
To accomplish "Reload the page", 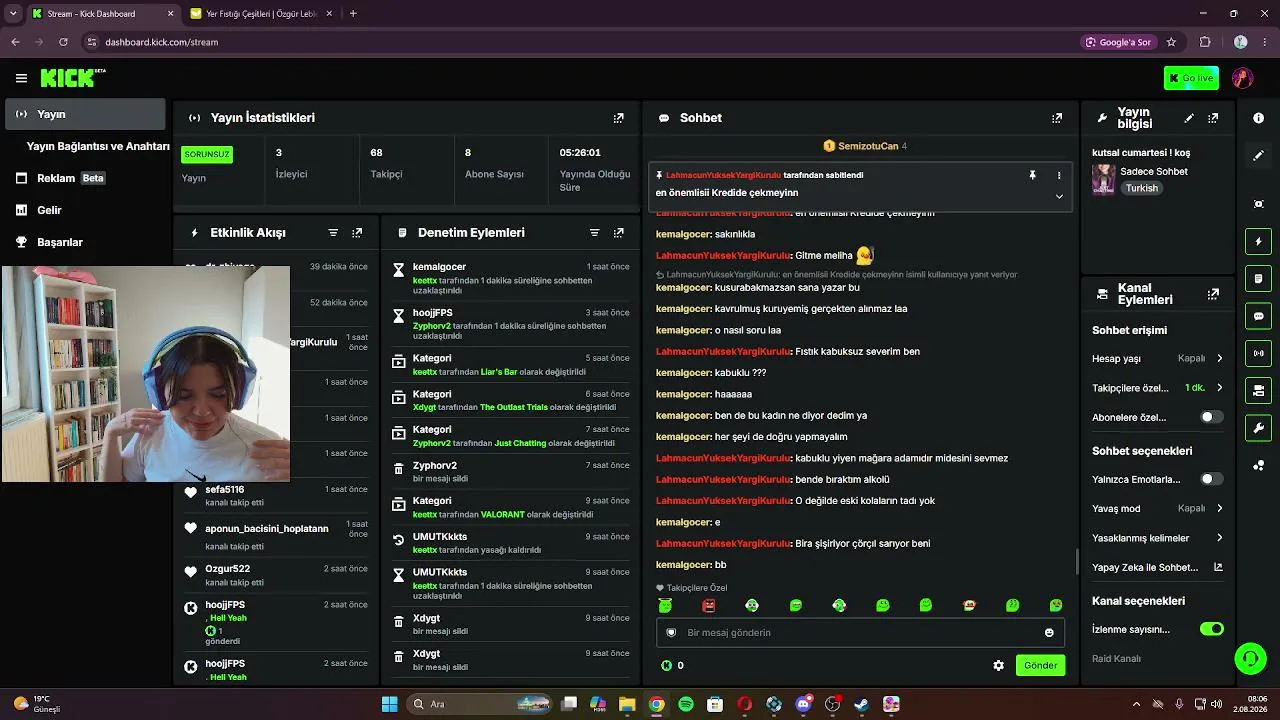I will tap(63, 42).
